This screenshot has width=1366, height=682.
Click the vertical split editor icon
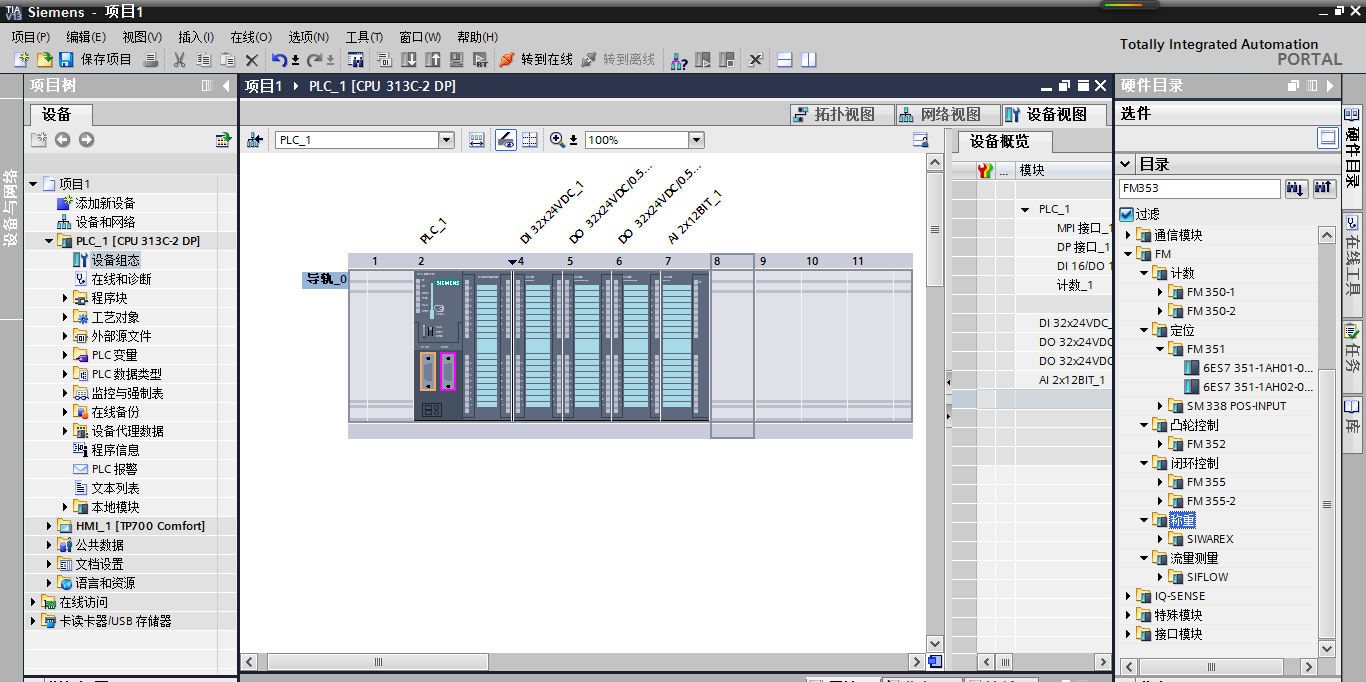(808, 60)
